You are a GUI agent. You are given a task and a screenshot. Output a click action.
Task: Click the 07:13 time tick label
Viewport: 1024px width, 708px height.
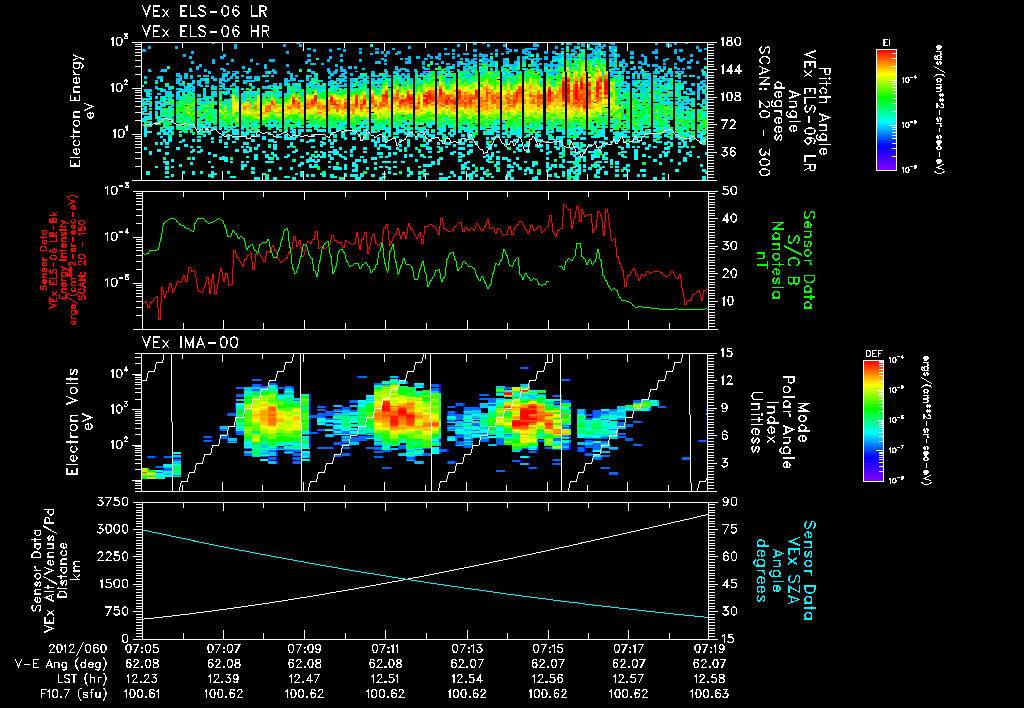(x=466, y=649)
